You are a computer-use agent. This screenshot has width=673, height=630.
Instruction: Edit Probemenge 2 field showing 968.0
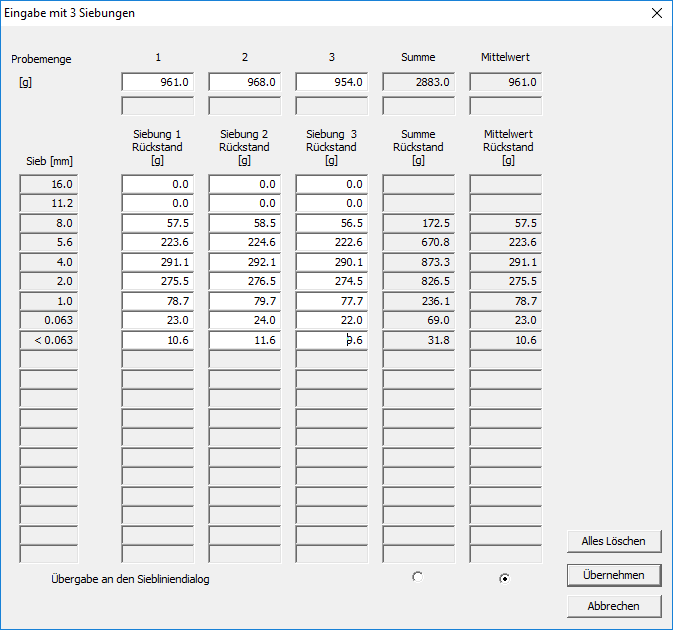click(245, 82)
